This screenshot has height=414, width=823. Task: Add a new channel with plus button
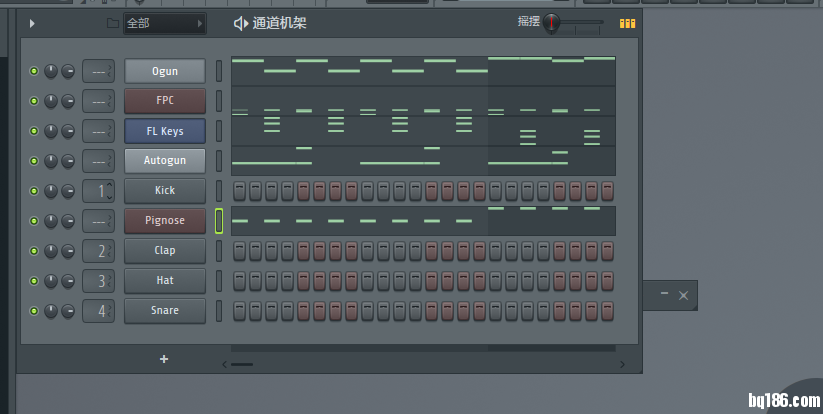tap(164, 359)
